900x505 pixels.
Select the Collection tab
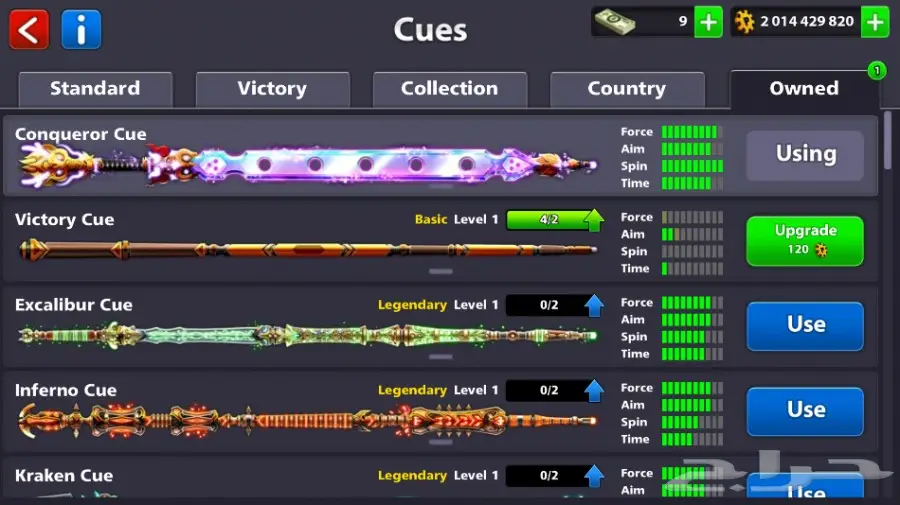[x=449, y=89]
